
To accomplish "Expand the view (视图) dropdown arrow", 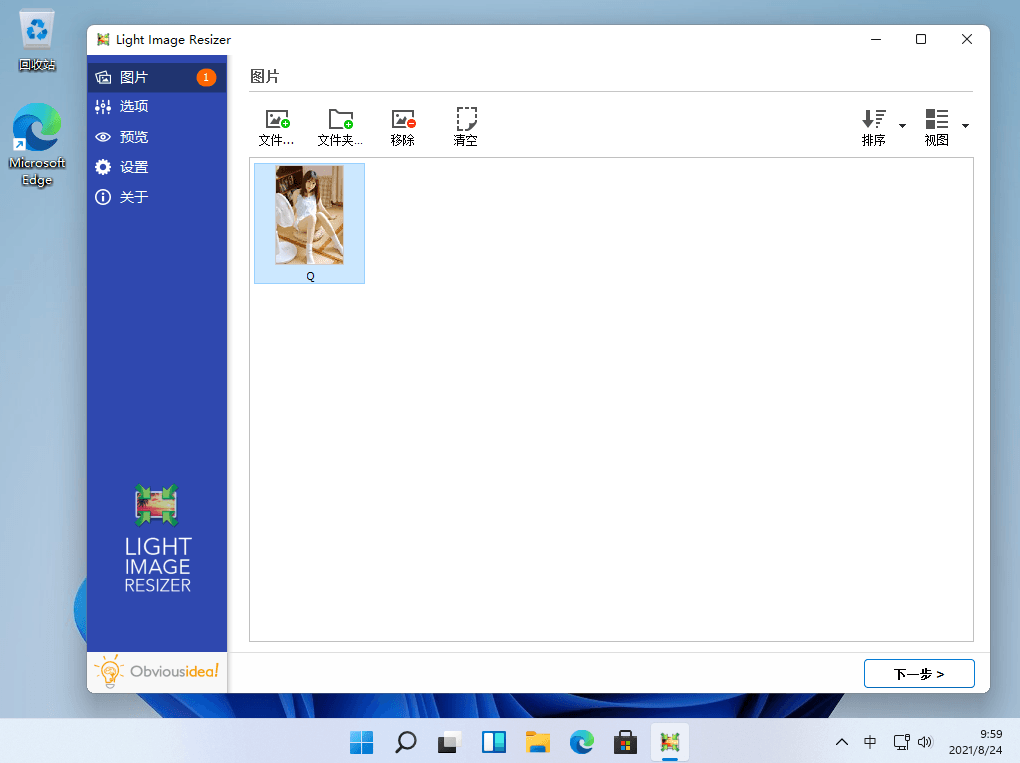I will tap(965, 126).
